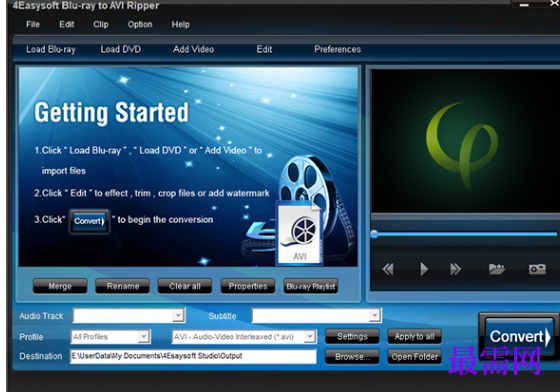Image resolution: width=560 pixels, height=392 pixels.
Task: Open the top menu-bar Edit menu
Action: click(67, 24)
